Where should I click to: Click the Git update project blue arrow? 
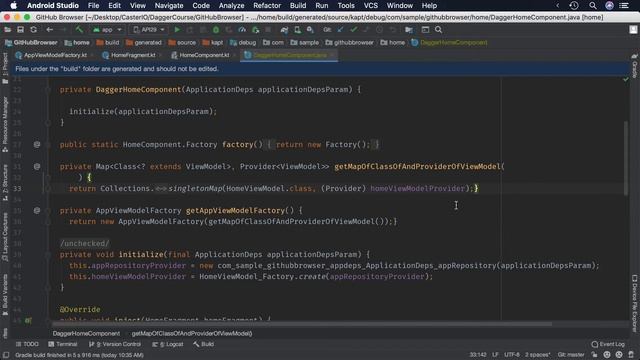(340, 30)
